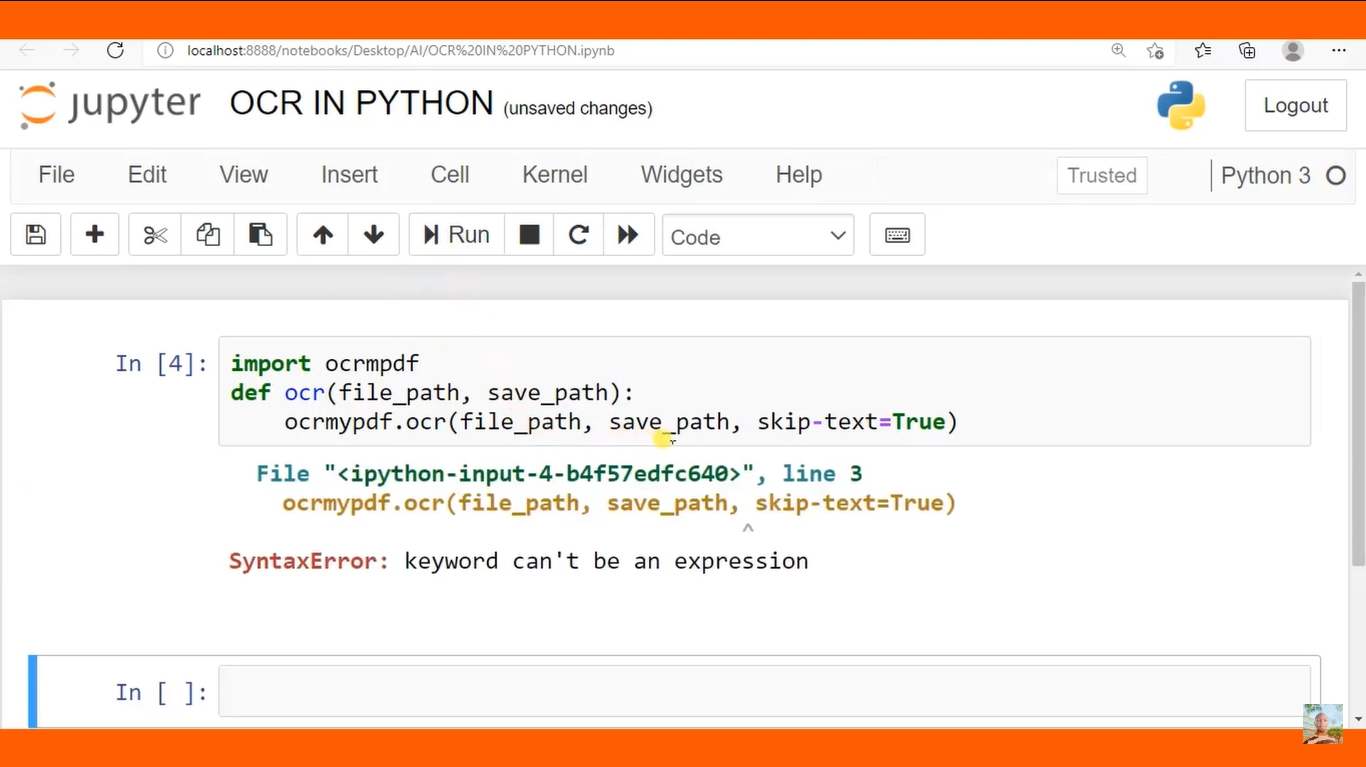Move the selected cell up arrow
The image size is (1366, 767).
(322, 235)
